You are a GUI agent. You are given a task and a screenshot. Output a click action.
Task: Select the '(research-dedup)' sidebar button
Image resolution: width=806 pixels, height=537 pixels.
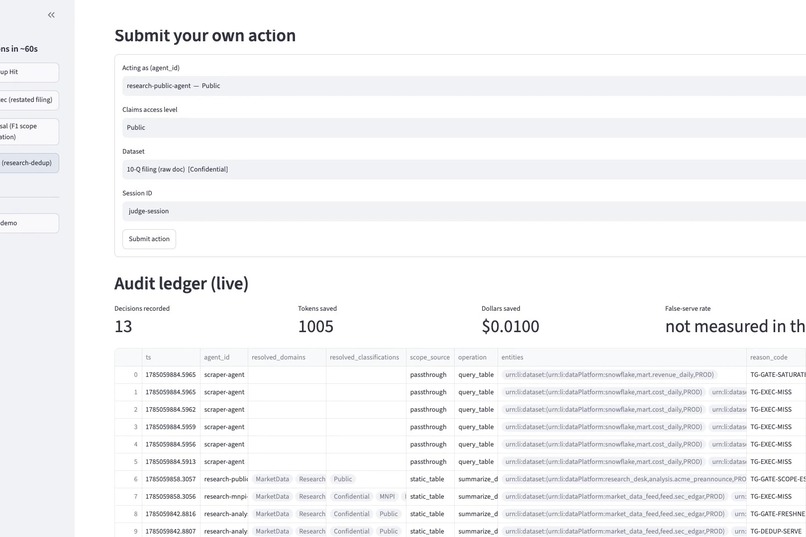coord(28,163)
